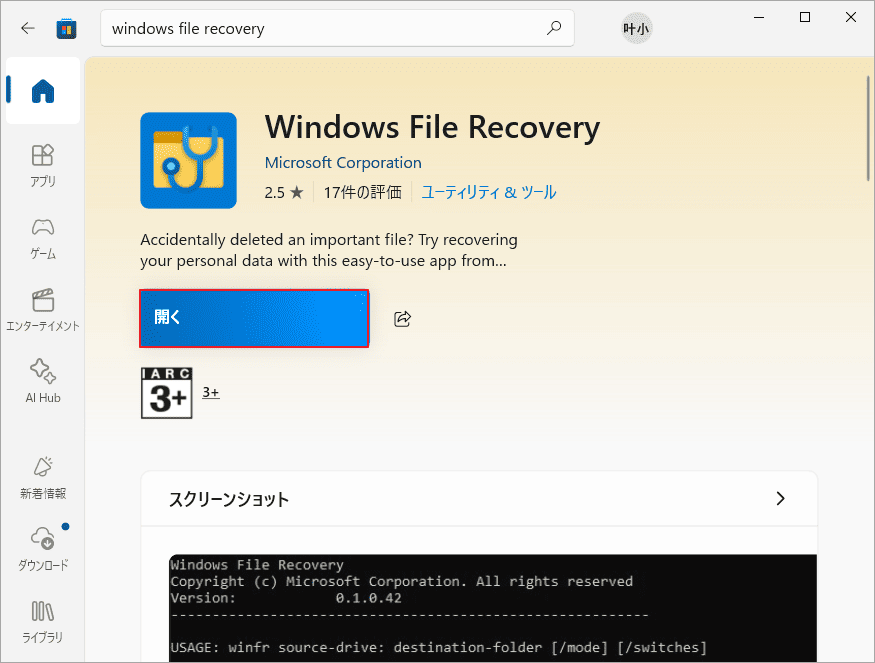The width and height of the screenshot is (875, 663).
Task: Open the AI Hub section
Action: (43, 382)
